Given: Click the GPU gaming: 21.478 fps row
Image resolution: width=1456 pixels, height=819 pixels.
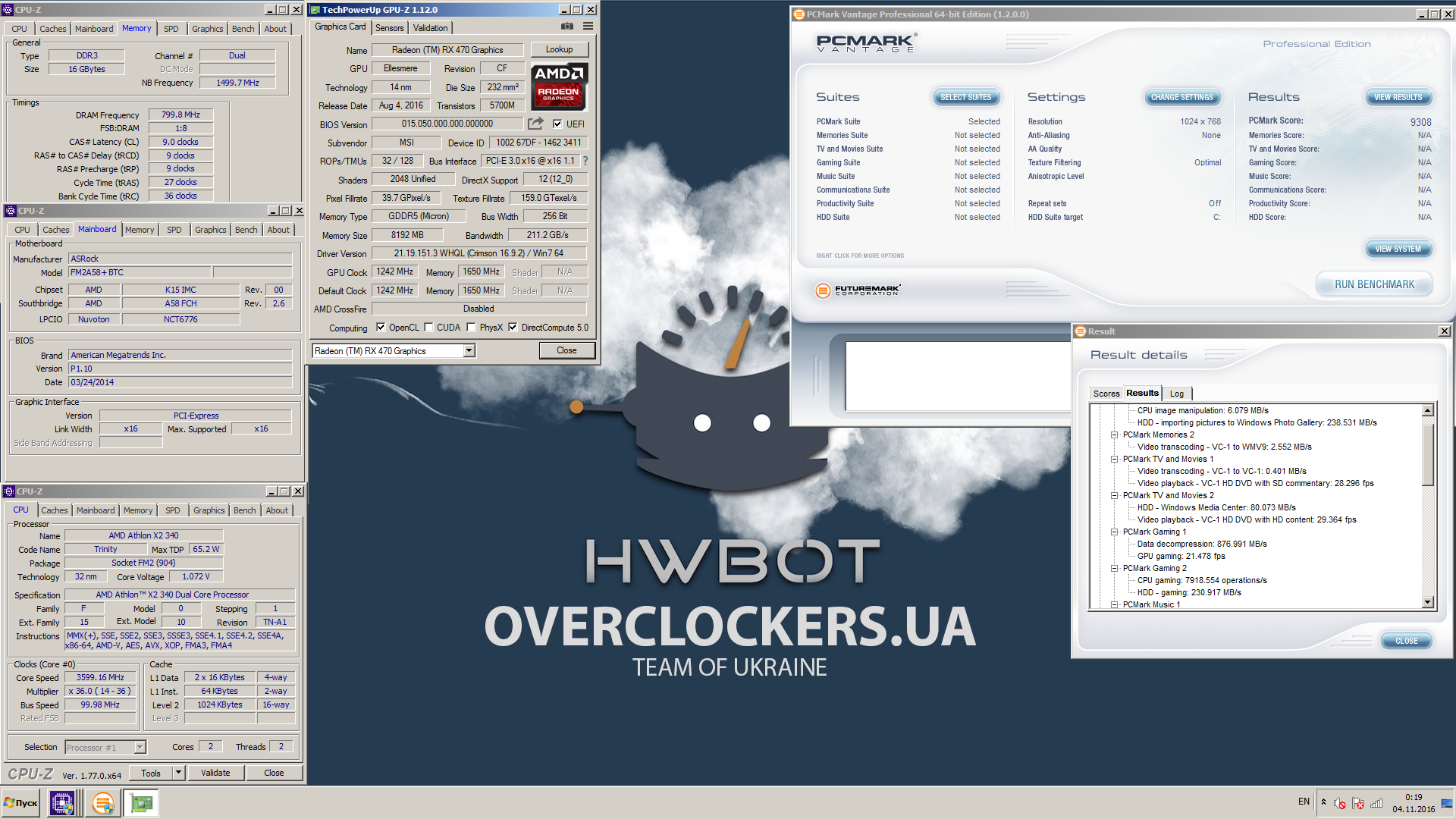Looking at the screenshot, I should click(1181, 556).
